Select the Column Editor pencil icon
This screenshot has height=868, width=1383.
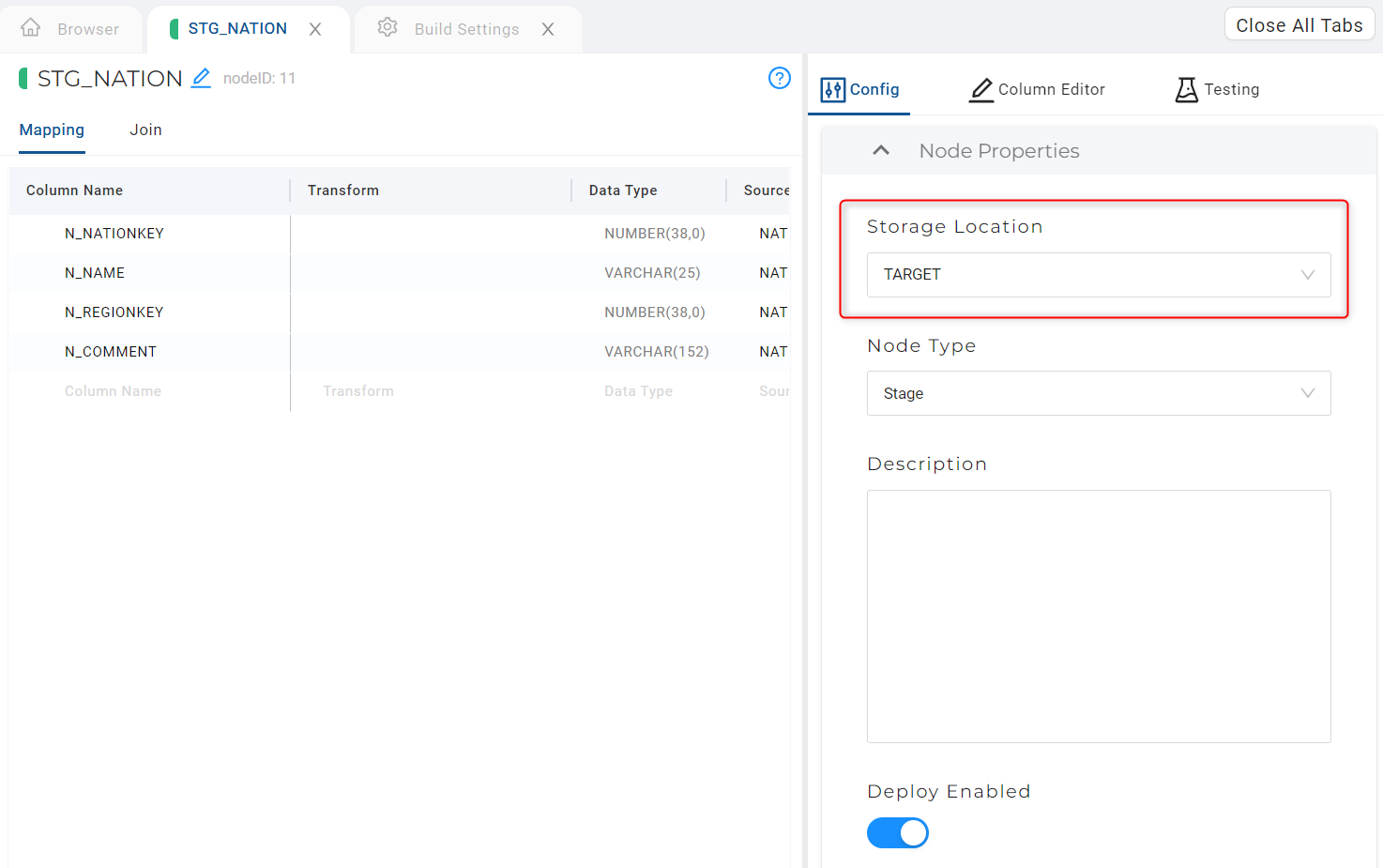(981, 89)
